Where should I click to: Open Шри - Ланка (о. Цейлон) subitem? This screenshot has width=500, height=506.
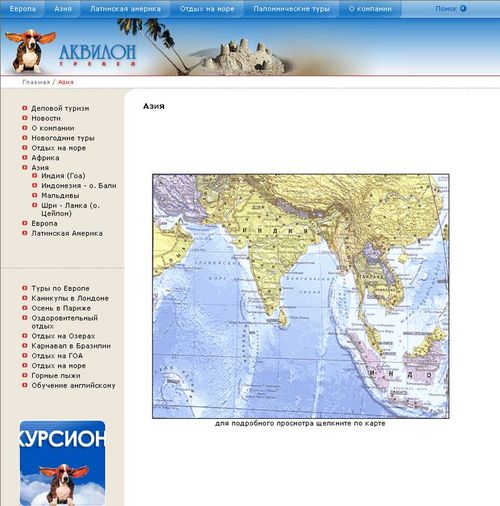pyautogui.click(x=70, y=209)
